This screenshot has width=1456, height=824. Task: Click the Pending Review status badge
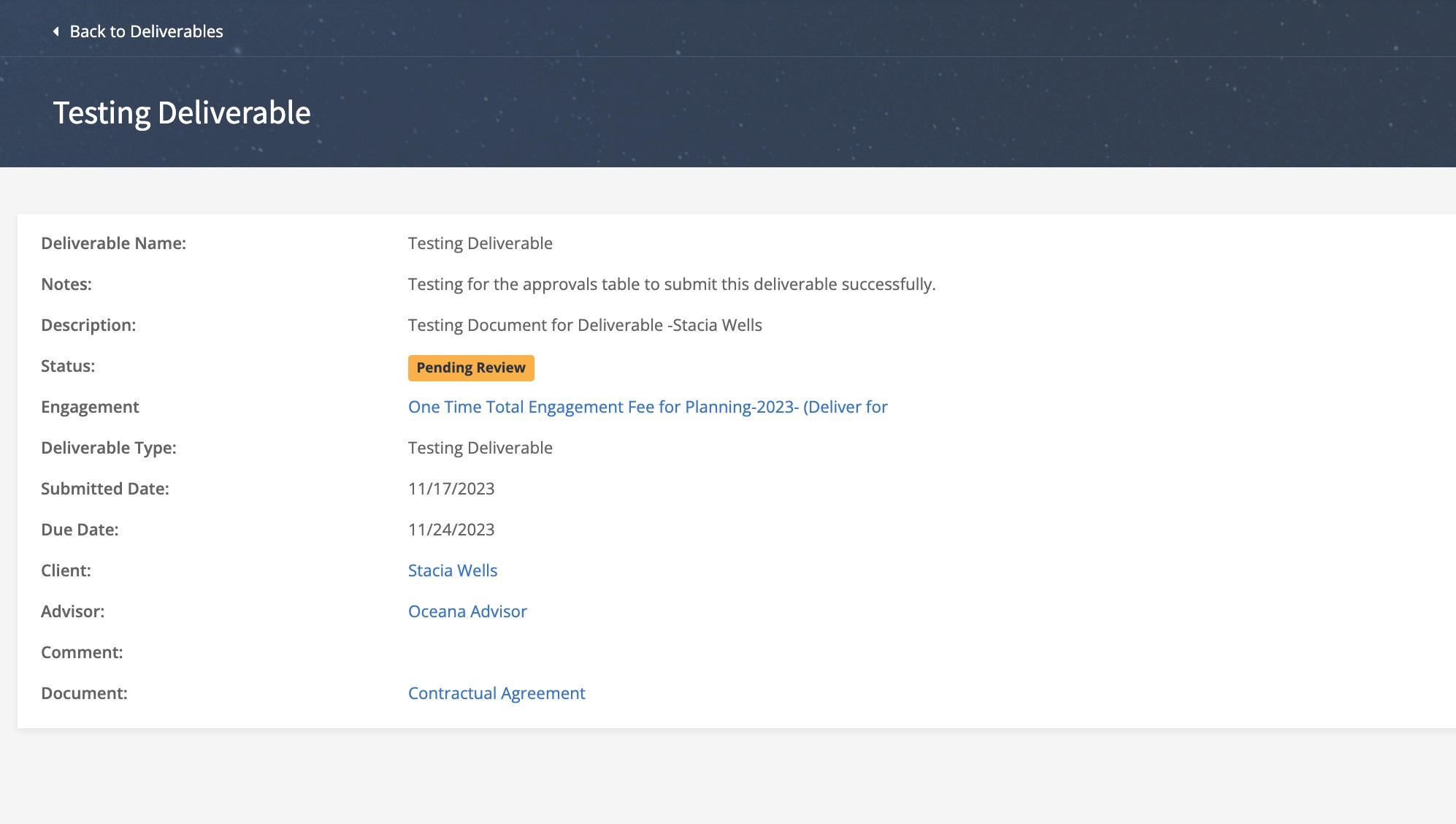470,367
